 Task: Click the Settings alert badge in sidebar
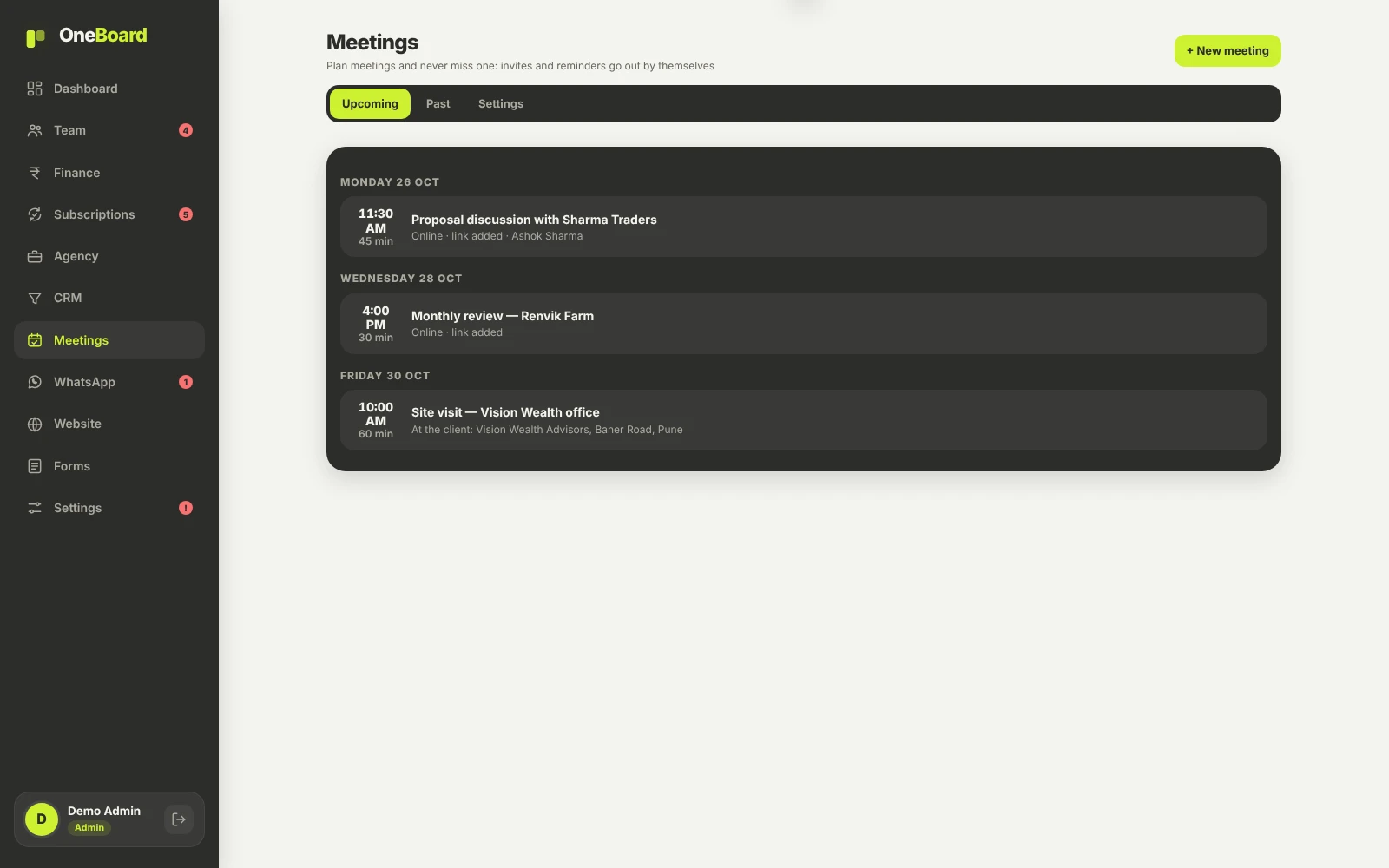click(186, 508)
